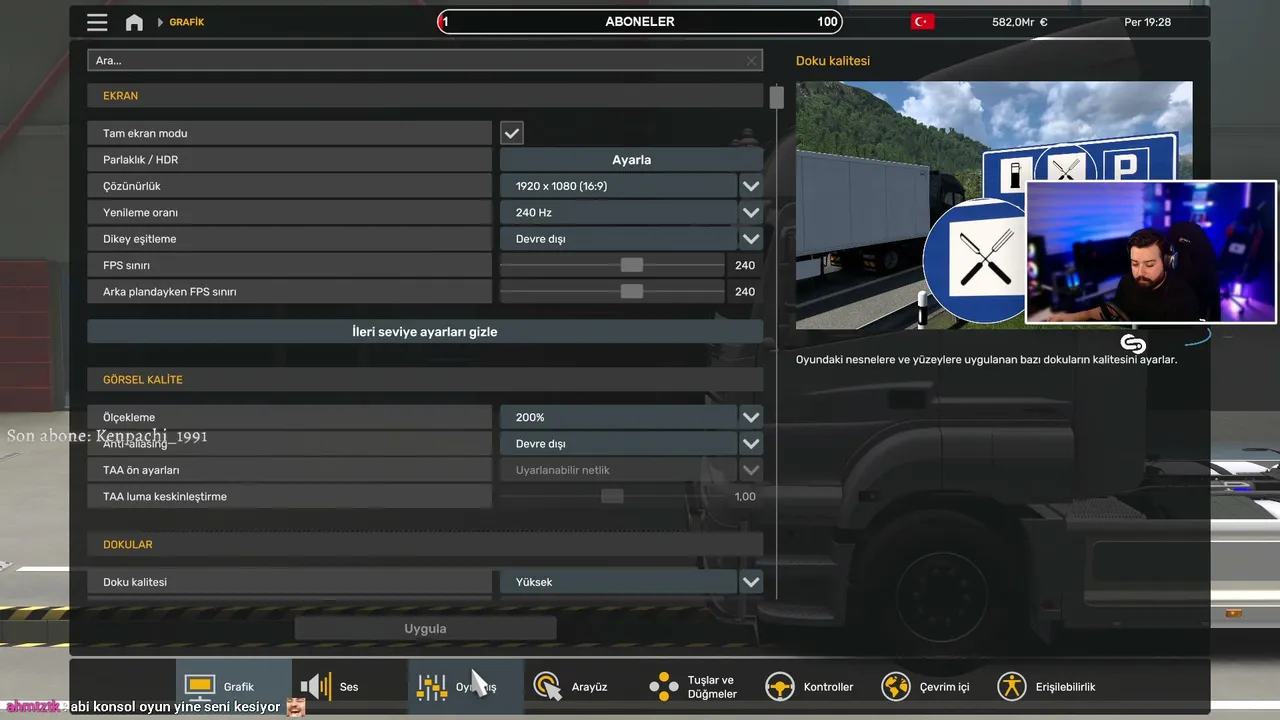Click the settings list scrollbar handle
Image resolution: width=1280 pixels, height=720 pixels.
[x=777, y=97]
